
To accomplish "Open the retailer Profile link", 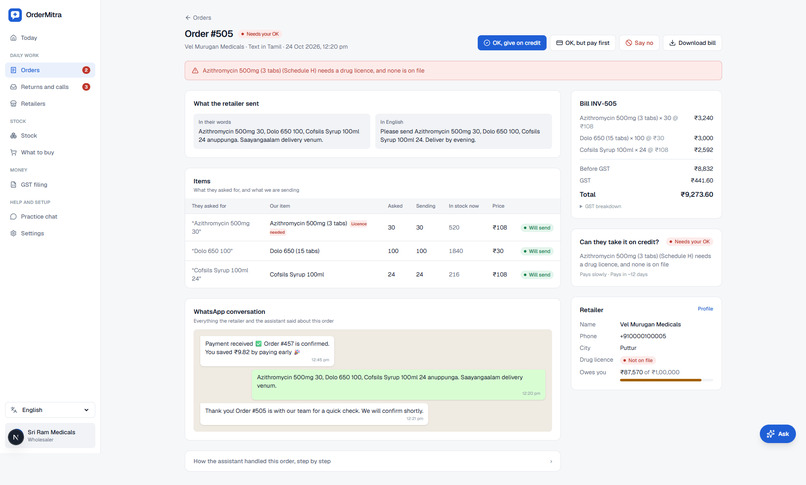I will [x=705, y=309].
